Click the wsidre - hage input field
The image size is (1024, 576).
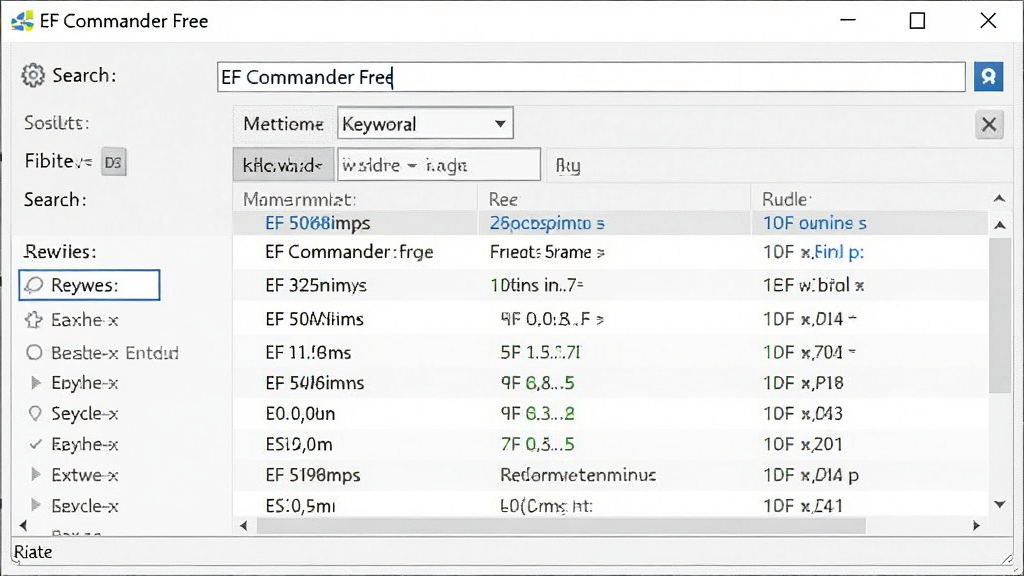(438, 165)
